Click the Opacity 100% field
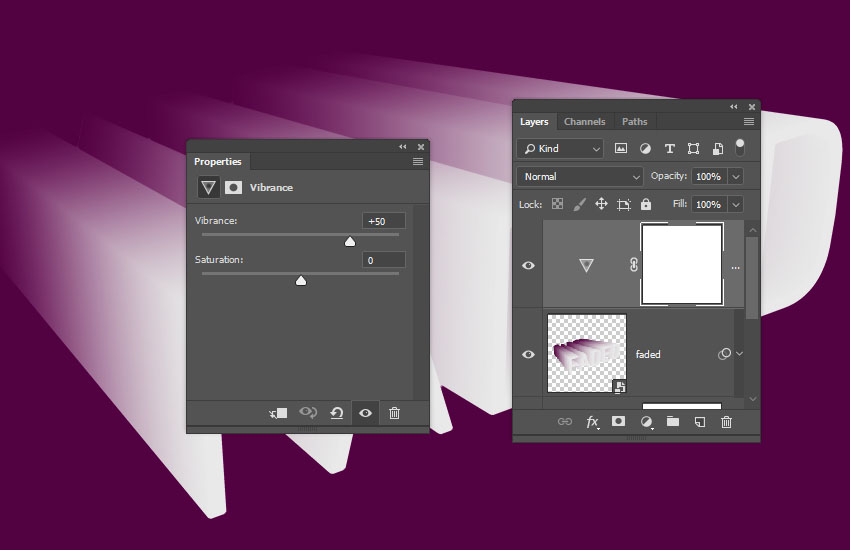850x550 pixels. 709,177
